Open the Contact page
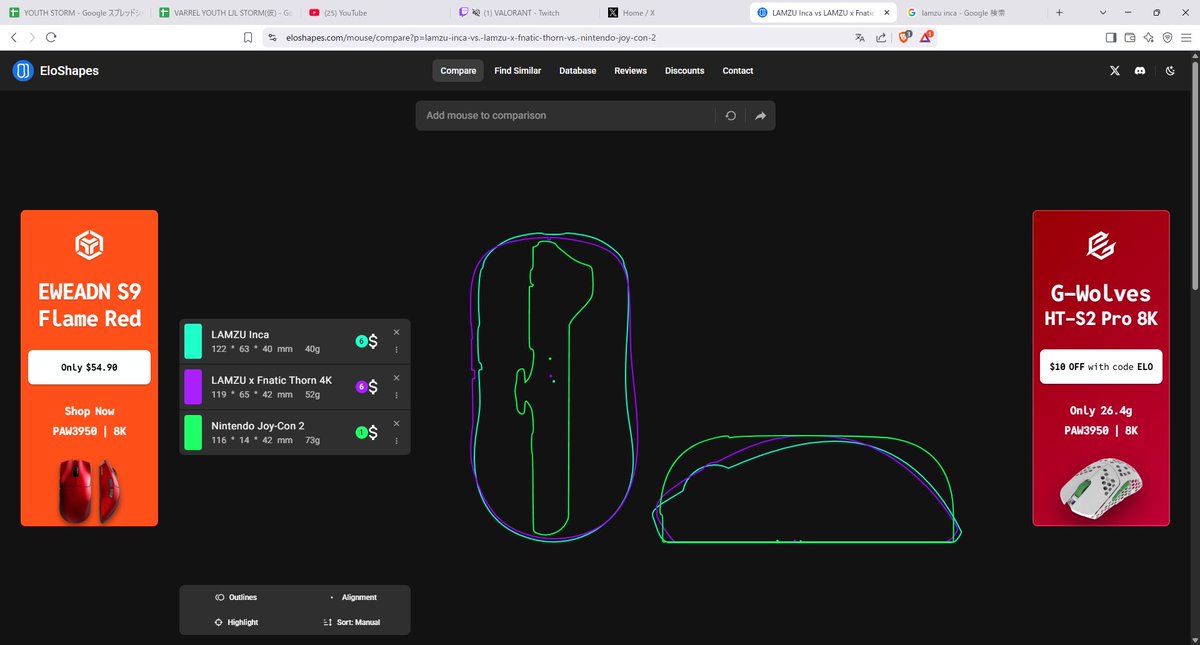Image resolution: width=1200 pixels, height=645 pixels. [738, 71]
